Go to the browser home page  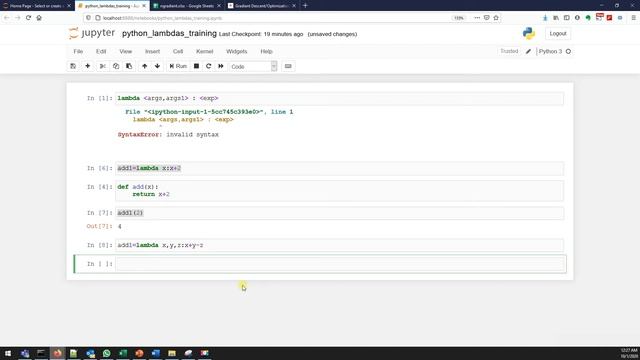(x=39, y=18)
